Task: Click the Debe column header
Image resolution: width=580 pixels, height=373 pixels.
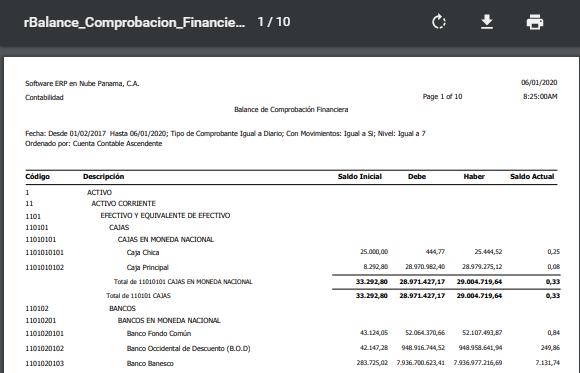Action: click(x=417, y=177)
